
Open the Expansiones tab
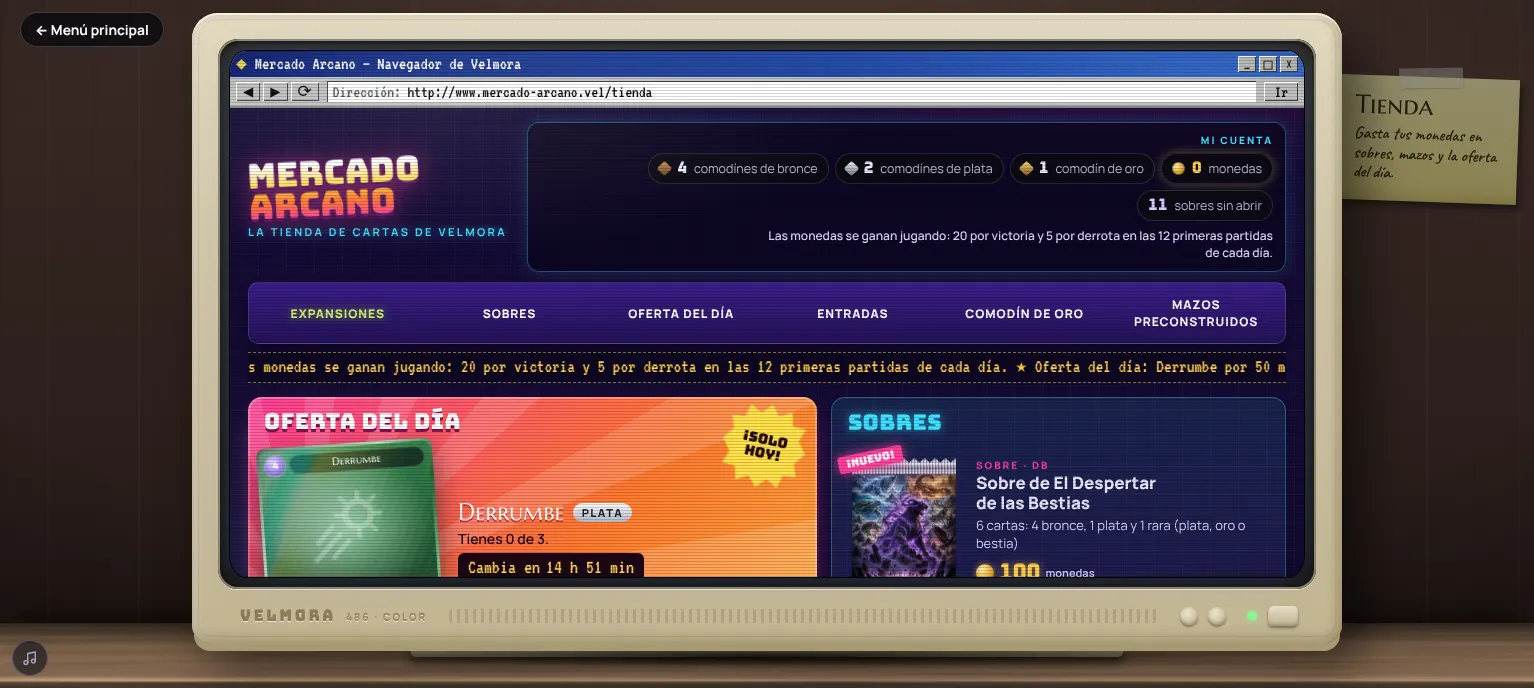(x=337, y=314)
